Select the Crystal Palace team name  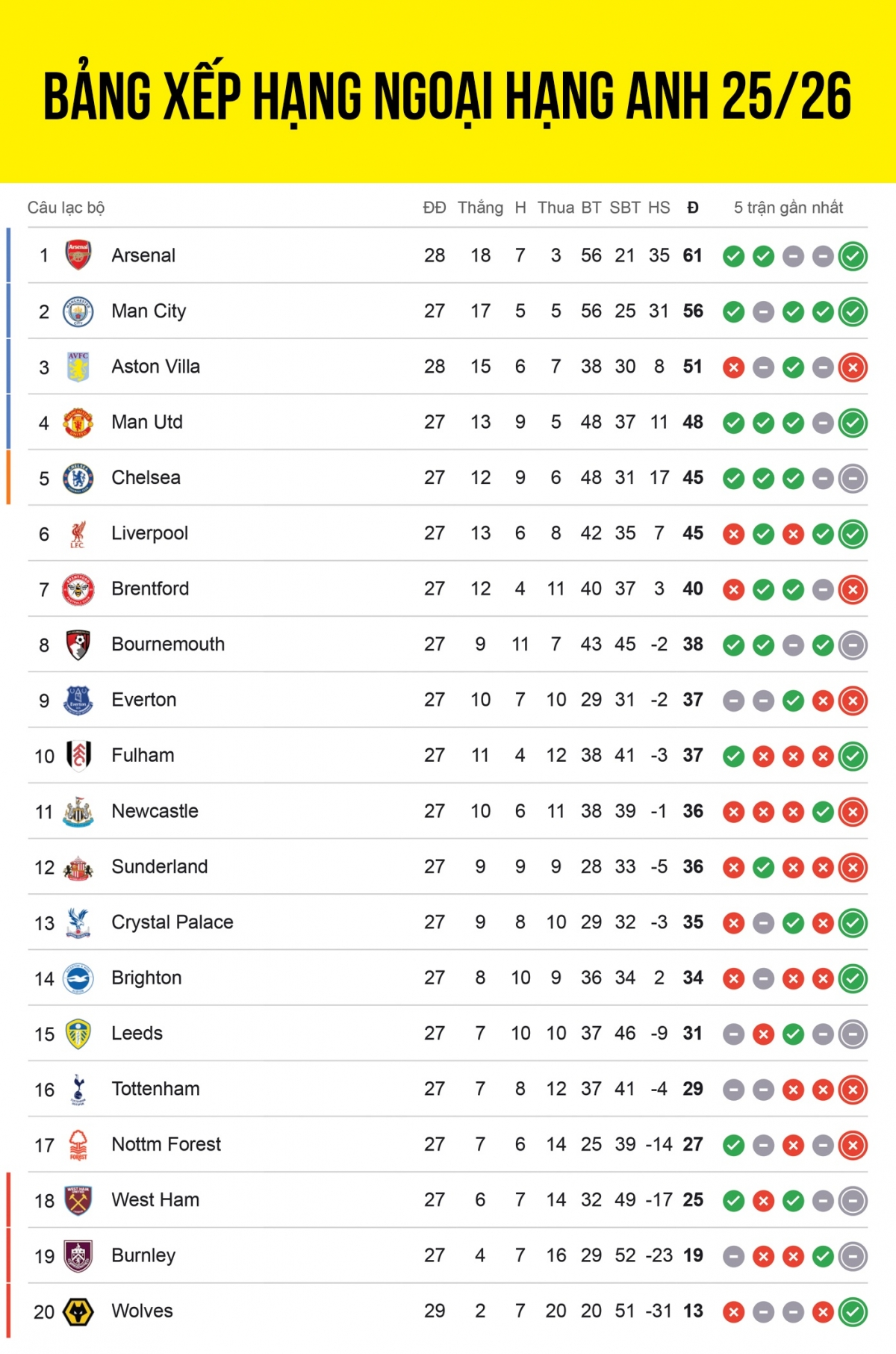[x=172, y=922]
